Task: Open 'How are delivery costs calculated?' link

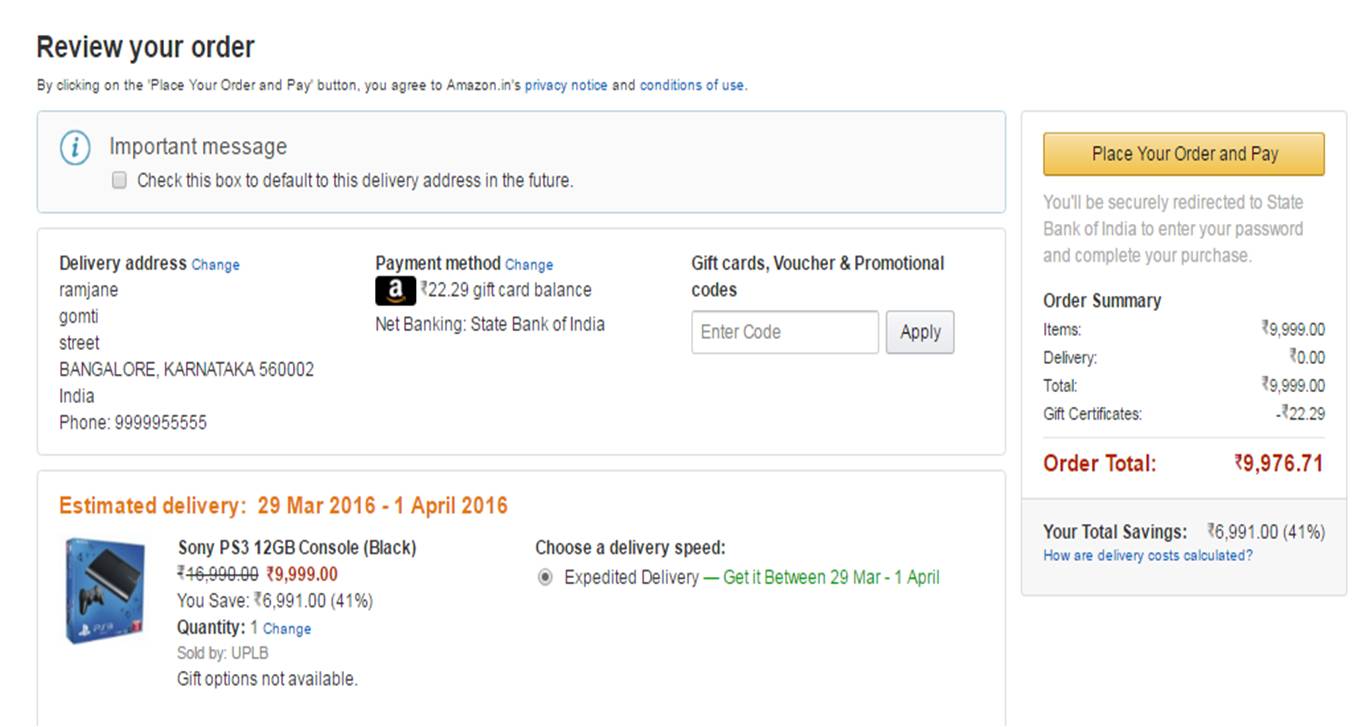Action: tap(1147, 556)
